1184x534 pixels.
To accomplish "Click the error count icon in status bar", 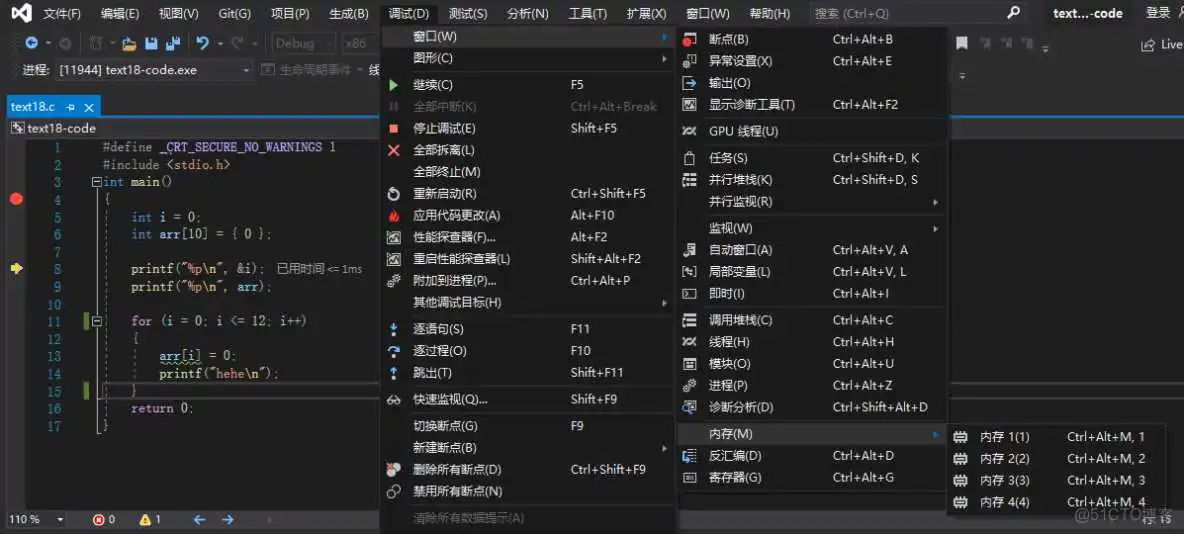I will coord(99,520).
